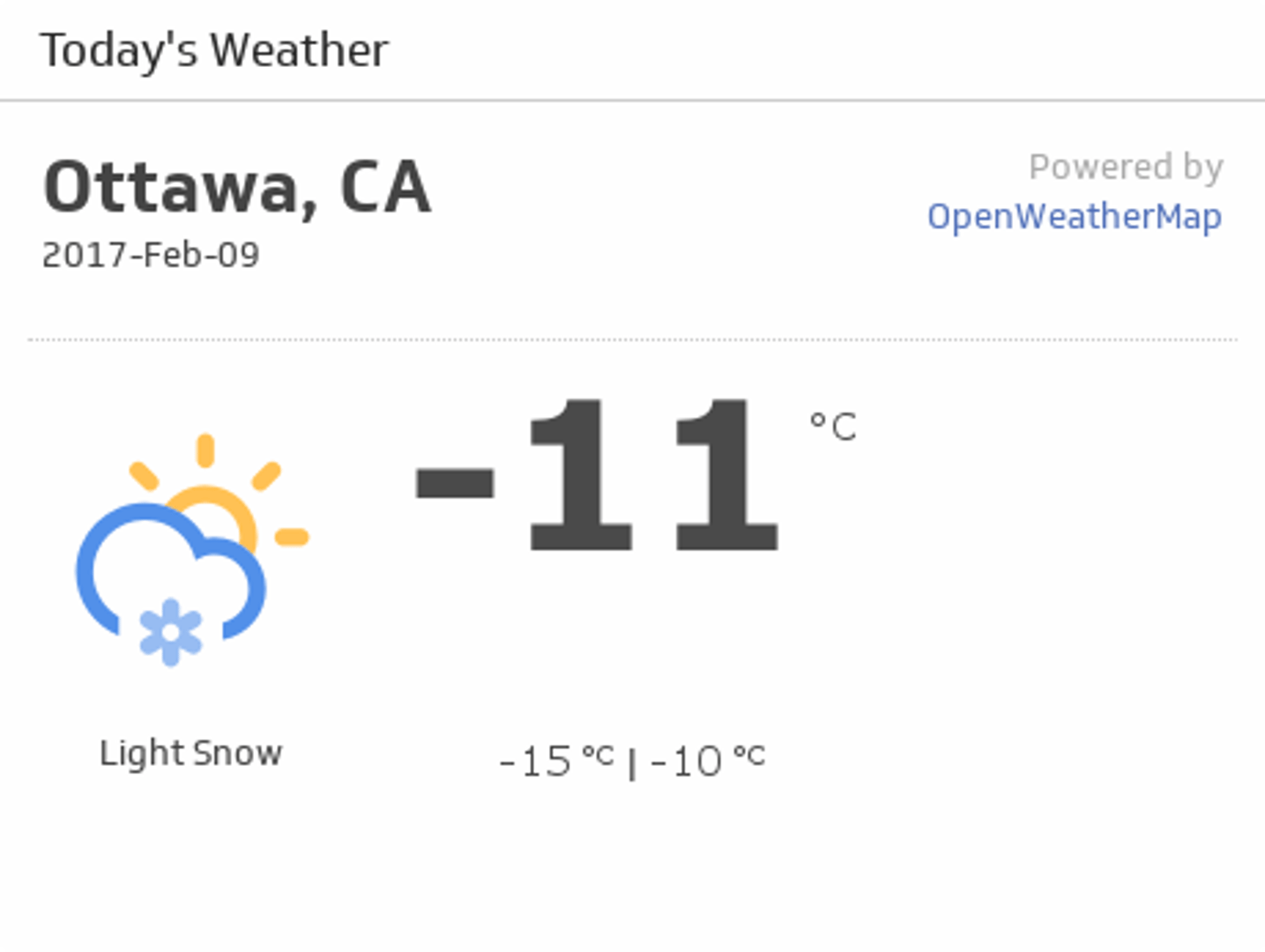
Task: Click the °C unit beside -11
Action: pos(833,427)
